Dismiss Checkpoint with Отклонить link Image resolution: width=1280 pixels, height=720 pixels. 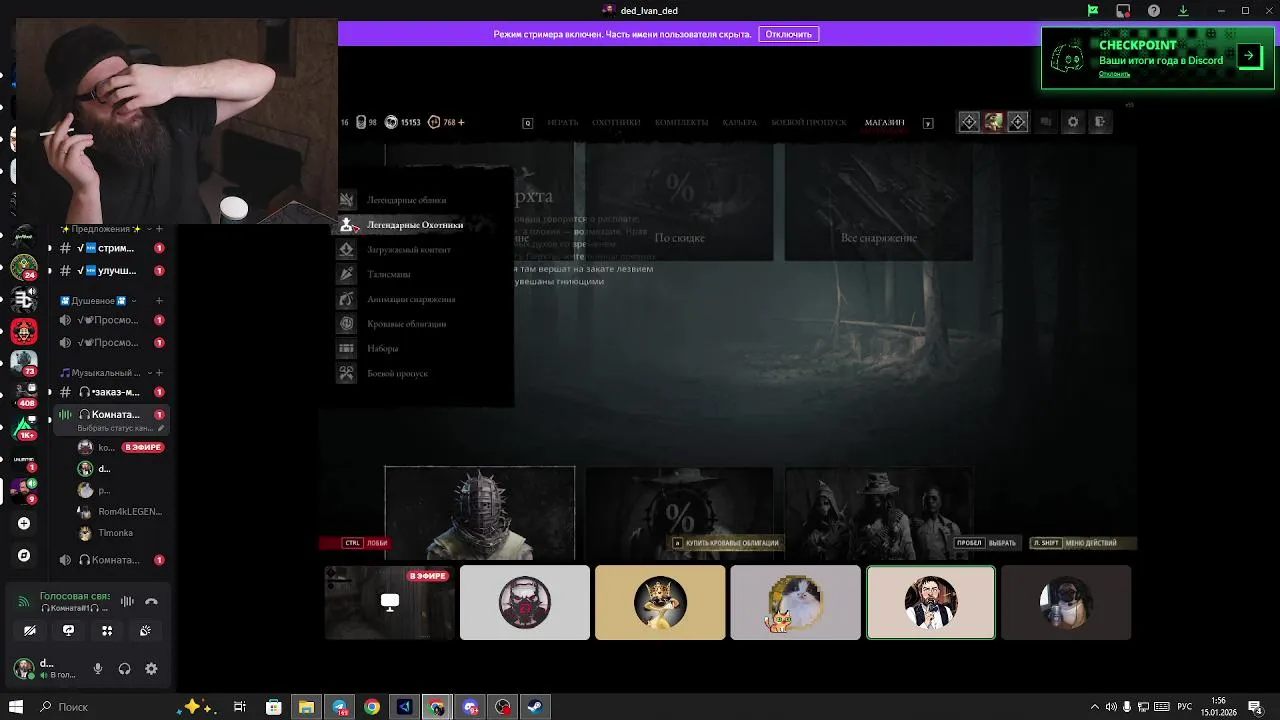tap(1114, 74)
